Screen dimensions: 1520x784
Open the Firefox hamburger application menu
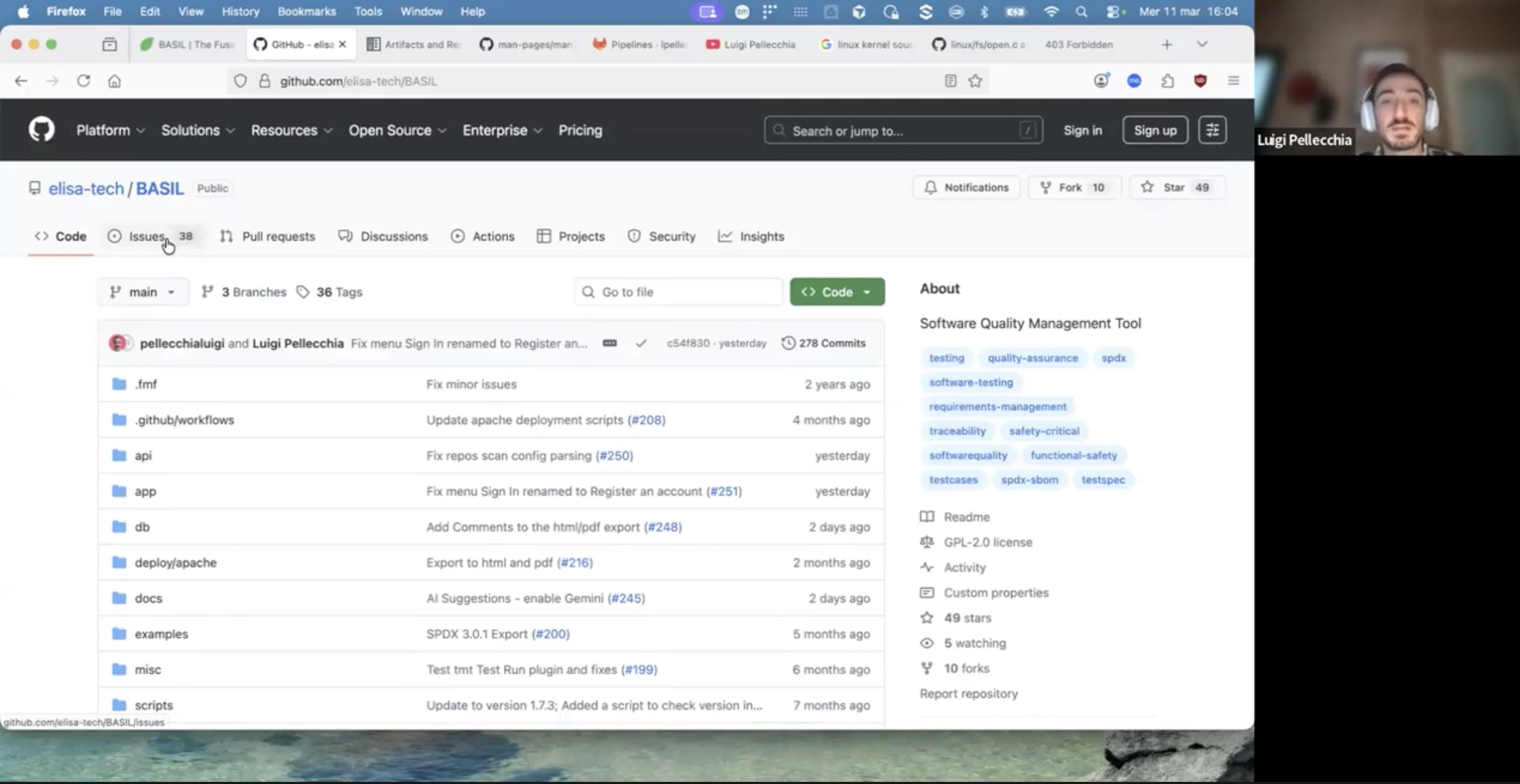pos(1233,81)
